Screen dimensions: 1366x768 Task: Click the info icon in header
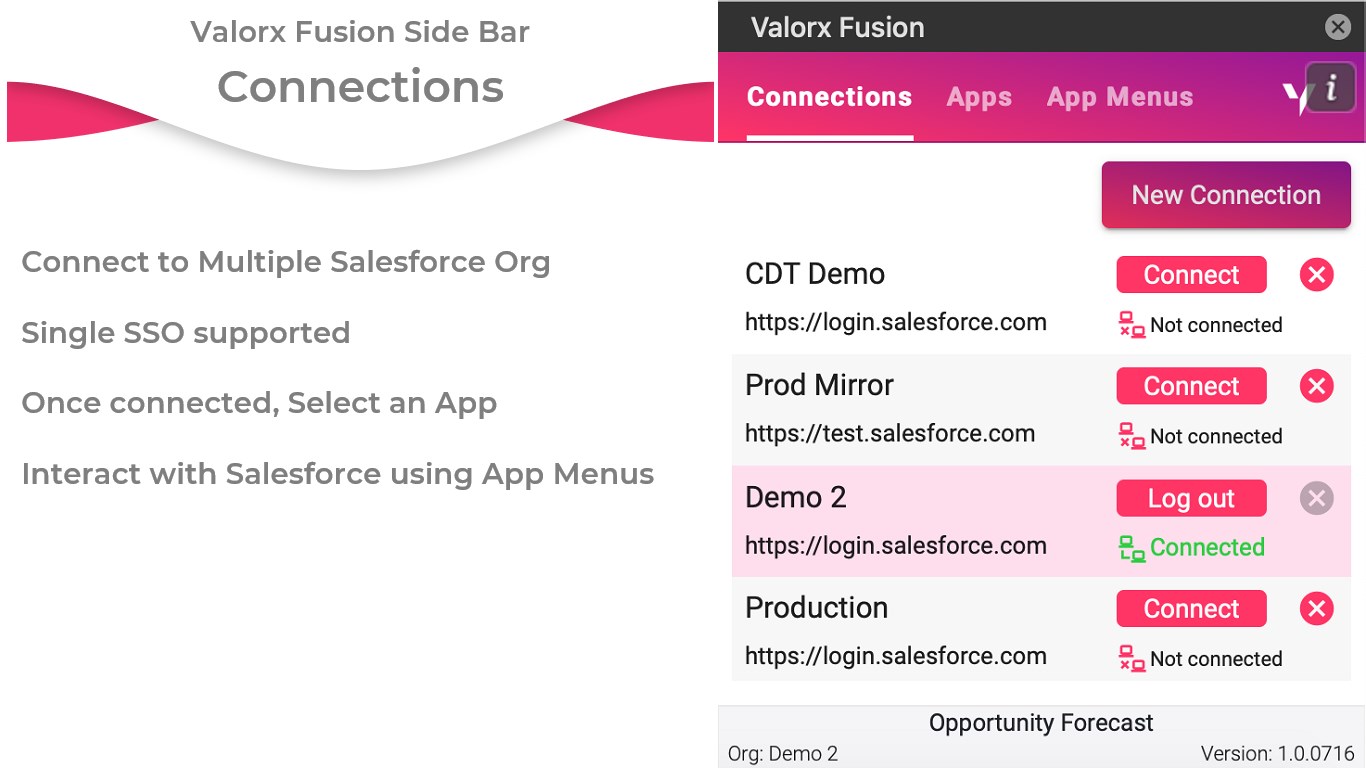[1330, 89]
